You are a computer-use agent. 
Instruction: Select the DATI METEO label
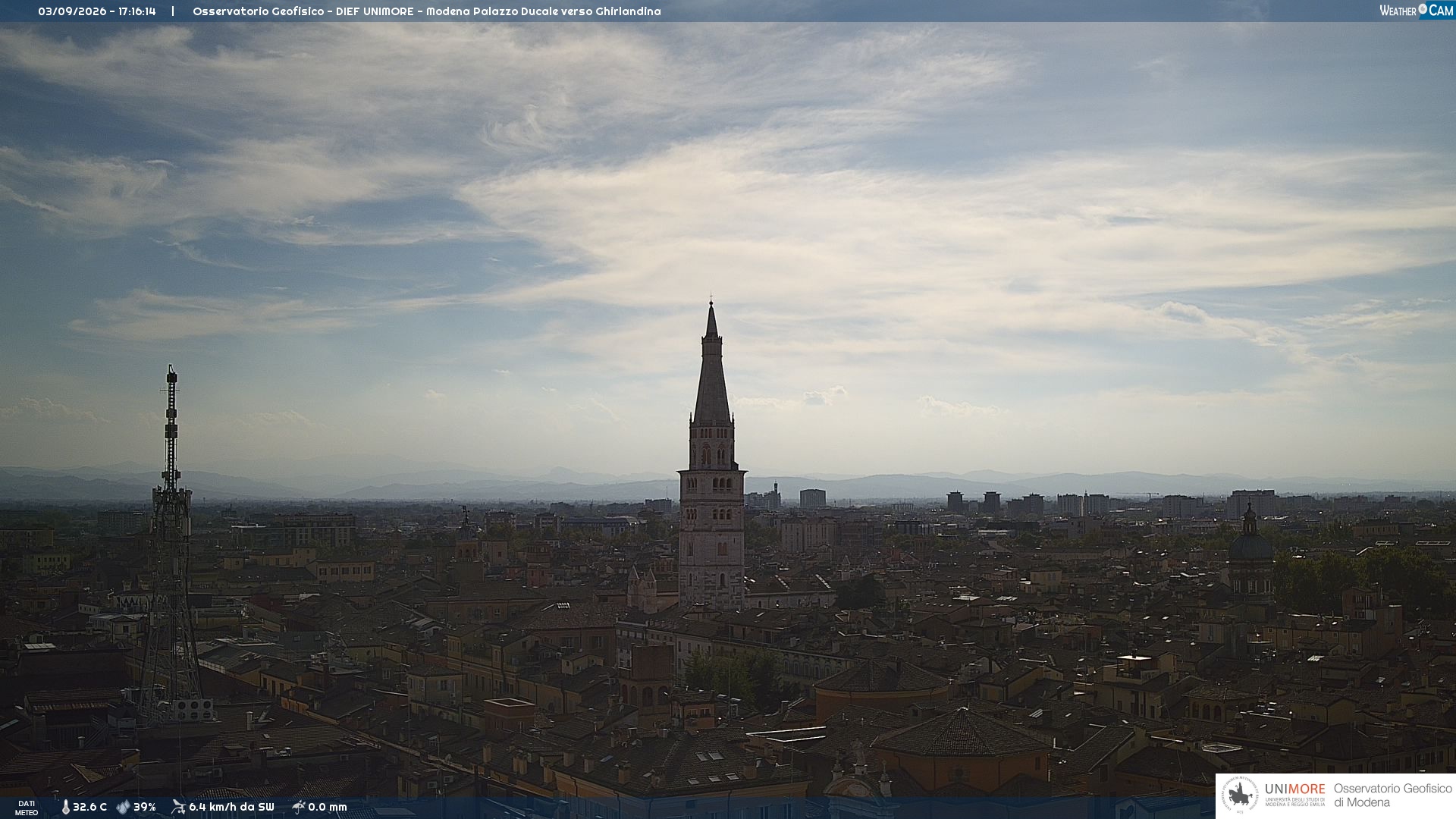[27, 808]
